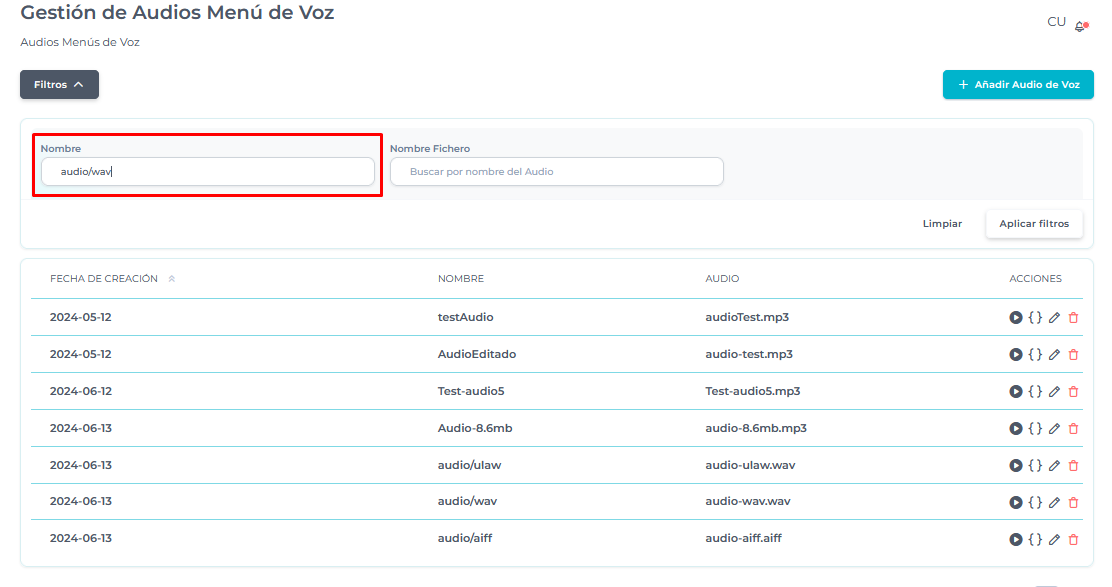Sort by the Nombre column header

point(460,279)
